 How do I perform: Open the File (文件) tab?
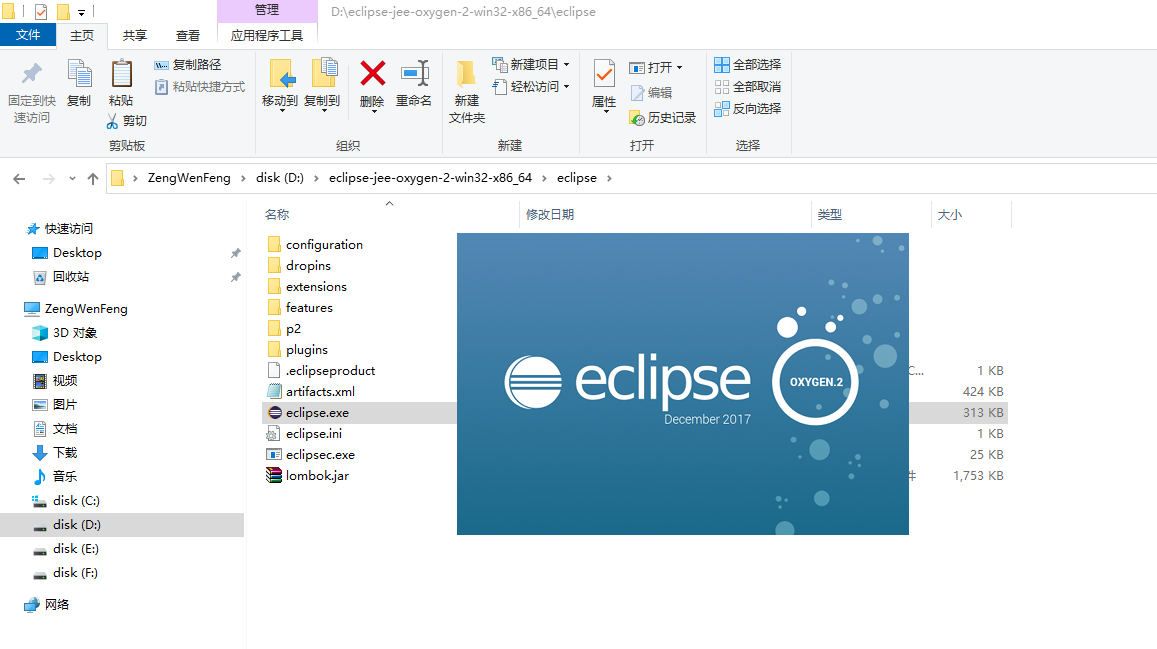[28, 35]
